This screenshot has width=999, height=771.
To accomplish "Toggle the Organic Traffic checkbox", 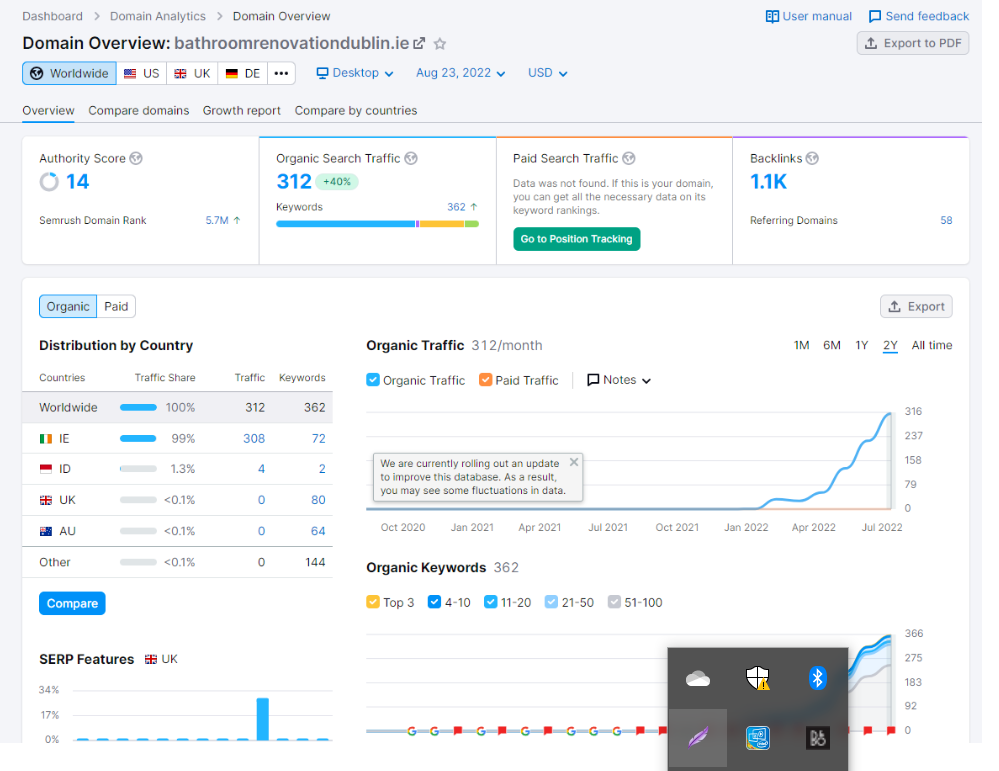I will pyautogui.click(x=373, y=380).
